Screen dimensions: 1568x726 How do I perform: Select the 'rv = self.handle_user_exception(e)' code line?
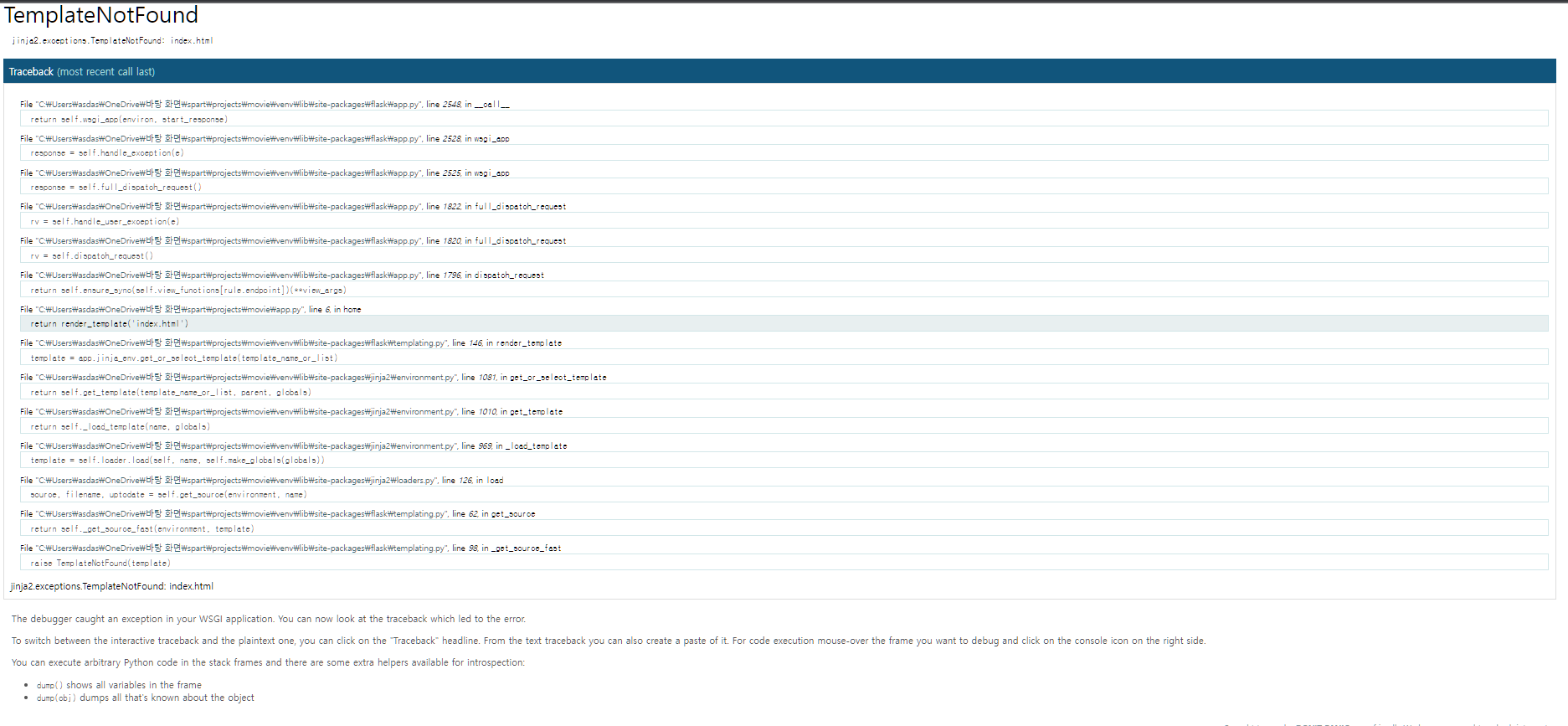pos(105,222)
